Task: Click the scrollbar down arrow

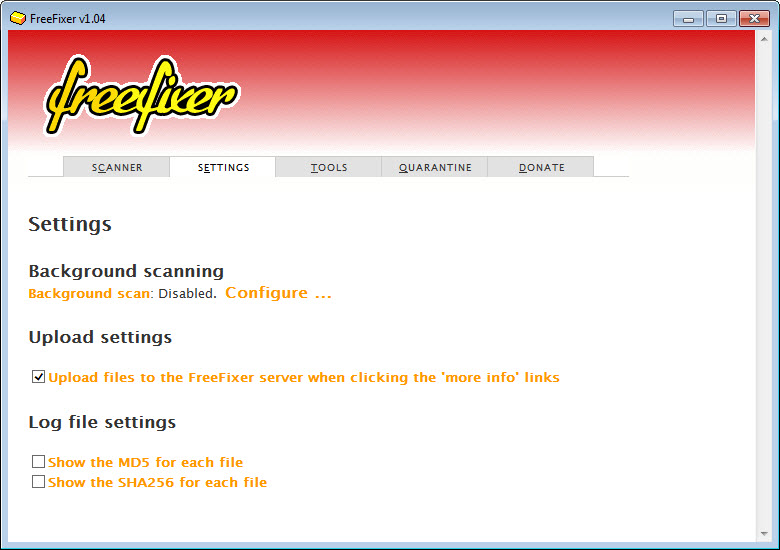Action: (x=764, y=534)
